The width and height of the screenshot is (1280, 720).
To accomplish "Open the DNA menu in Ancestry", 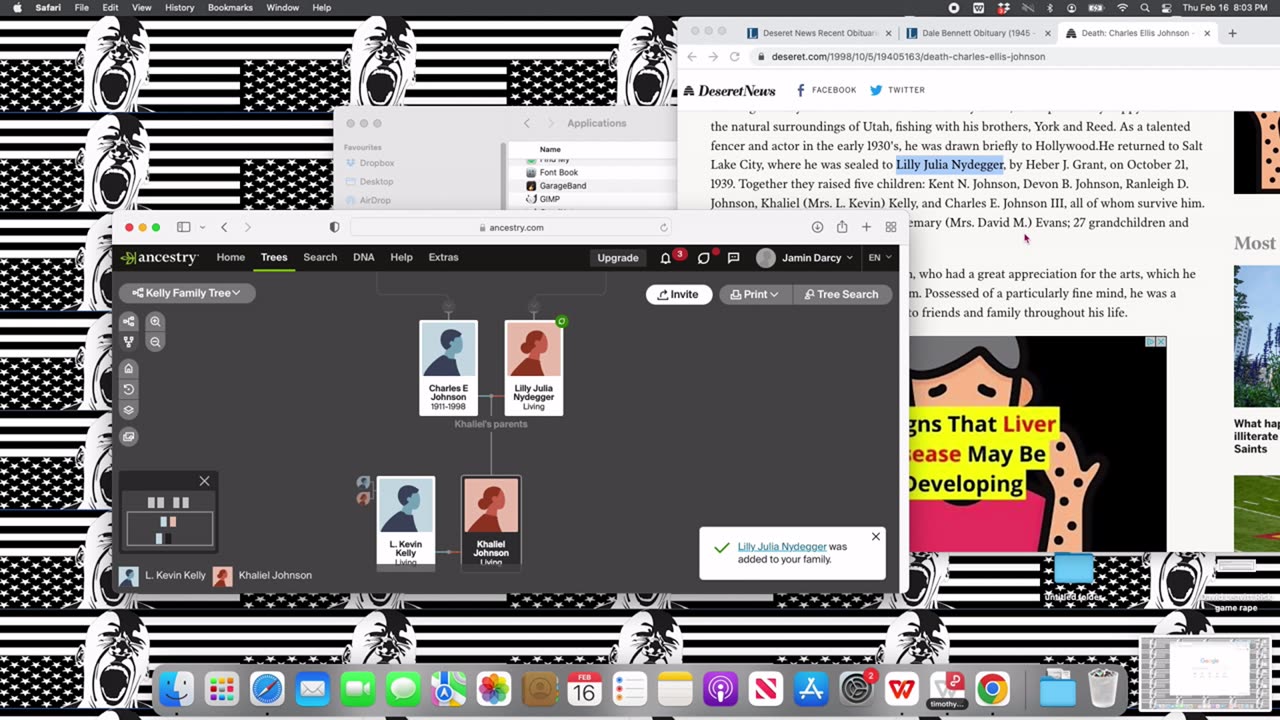I will (363, 257).
